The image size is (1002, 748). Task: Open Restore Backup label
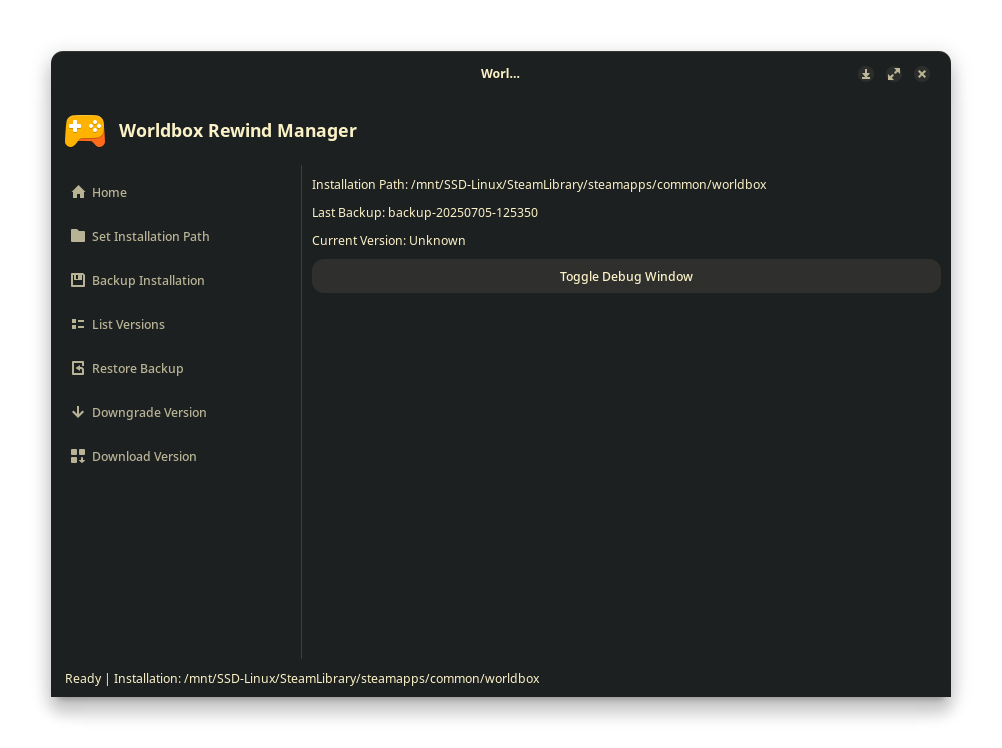point(137,369)
